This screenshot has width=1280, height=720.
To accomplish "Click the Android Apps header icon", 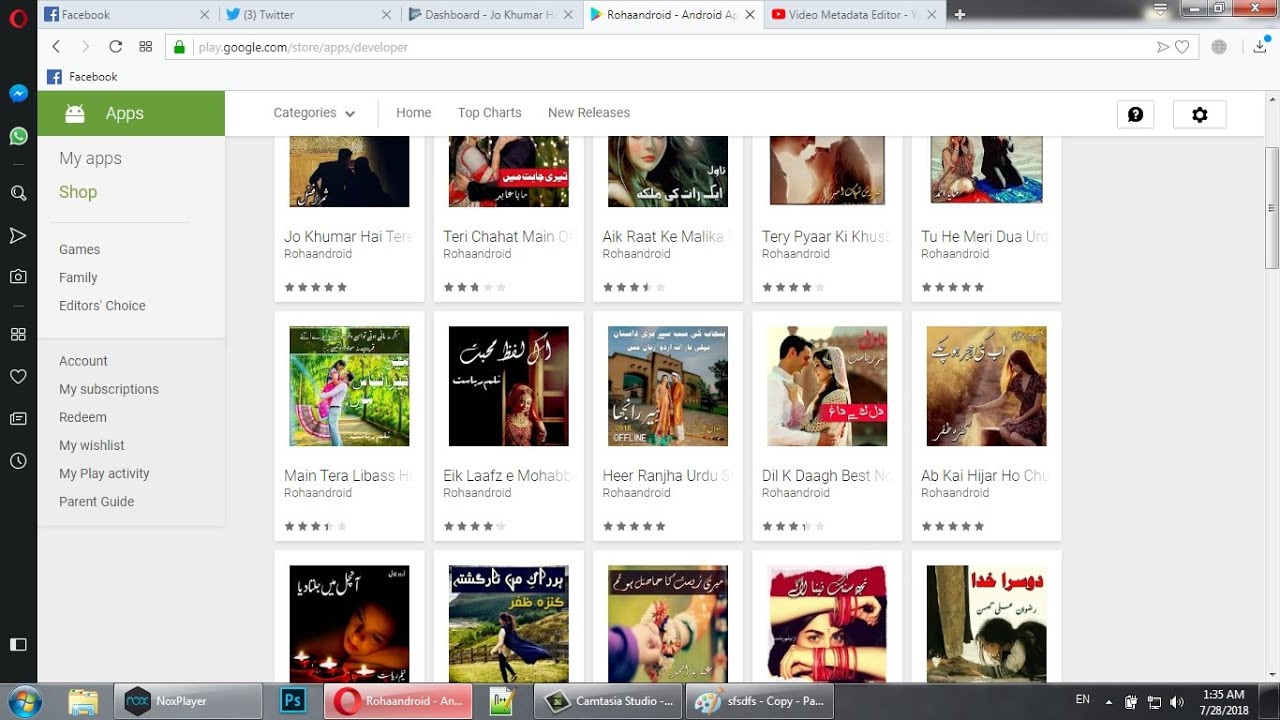I will 75,114.
